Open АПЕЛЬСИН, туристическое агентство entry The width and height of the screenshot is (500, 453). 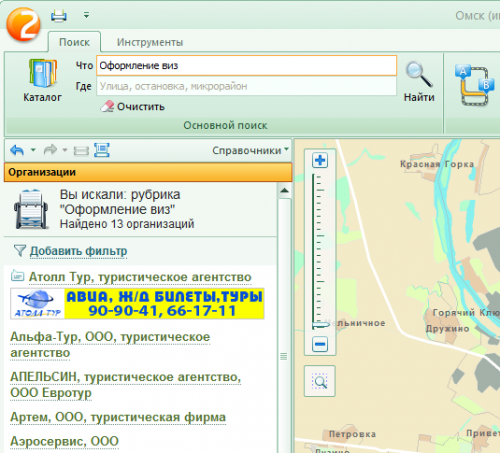[x=125, y=385]
